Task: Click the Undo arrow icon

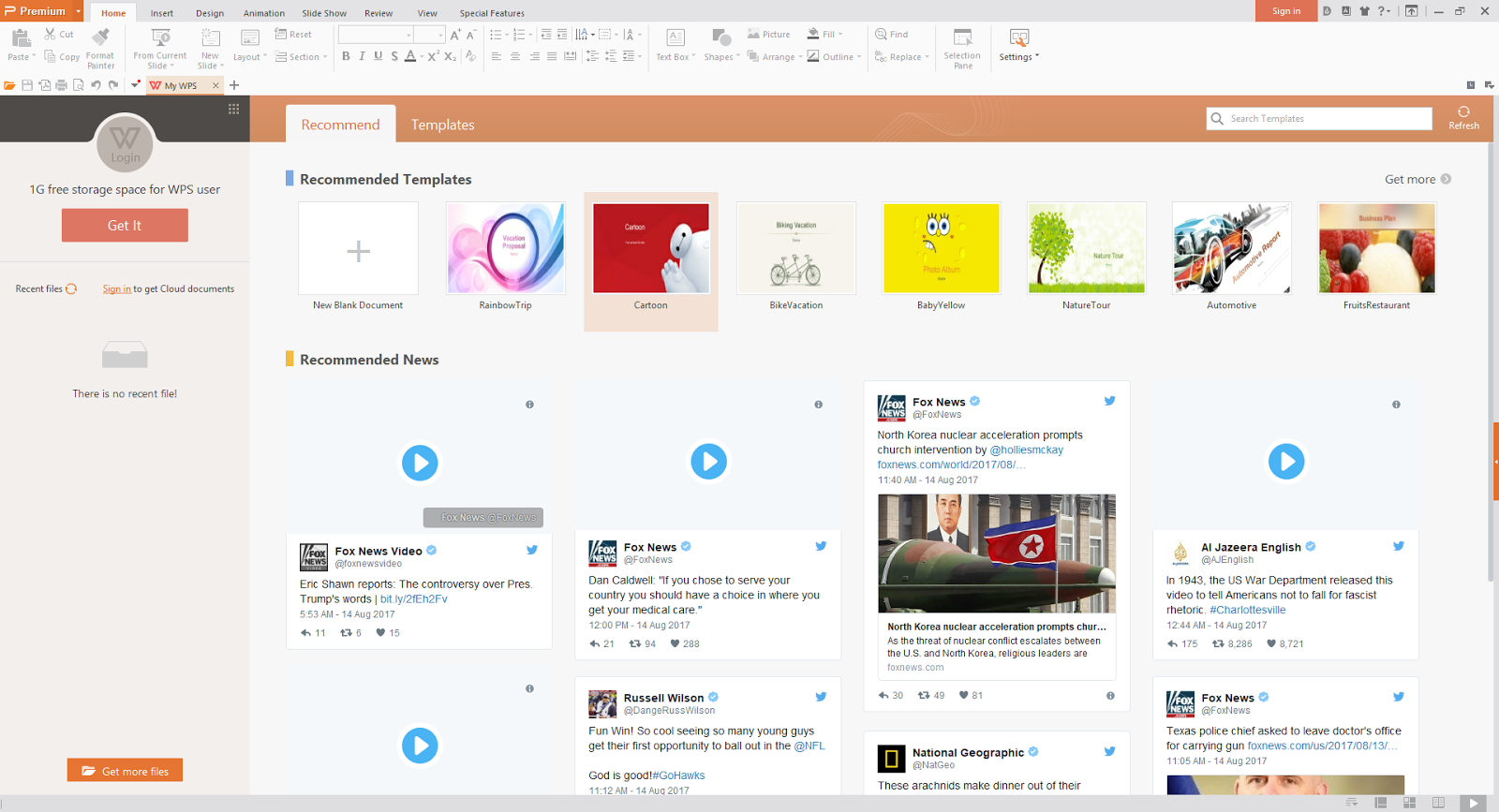Action: point(96,85)
